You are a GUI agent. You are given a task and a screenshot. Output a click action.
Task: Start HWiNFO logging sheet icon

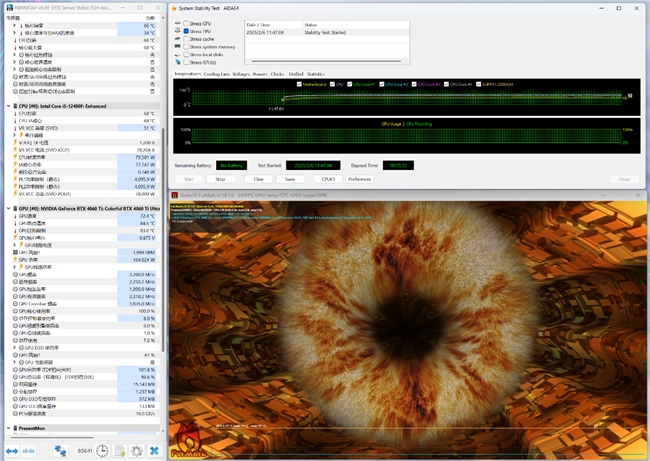[x=120, y=450]
